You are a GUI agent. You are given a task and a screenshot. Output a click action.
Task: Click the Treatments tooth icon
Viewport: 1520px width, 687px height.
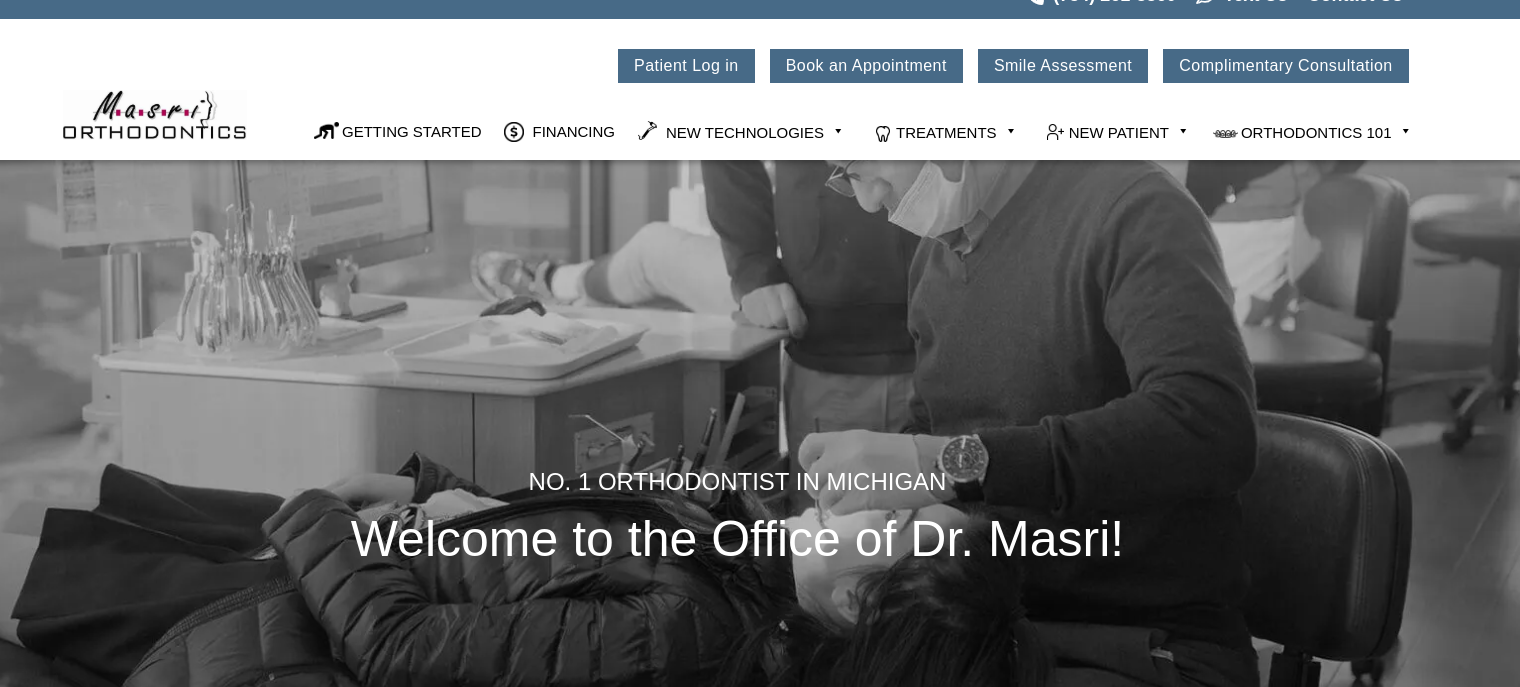[883, 133]
